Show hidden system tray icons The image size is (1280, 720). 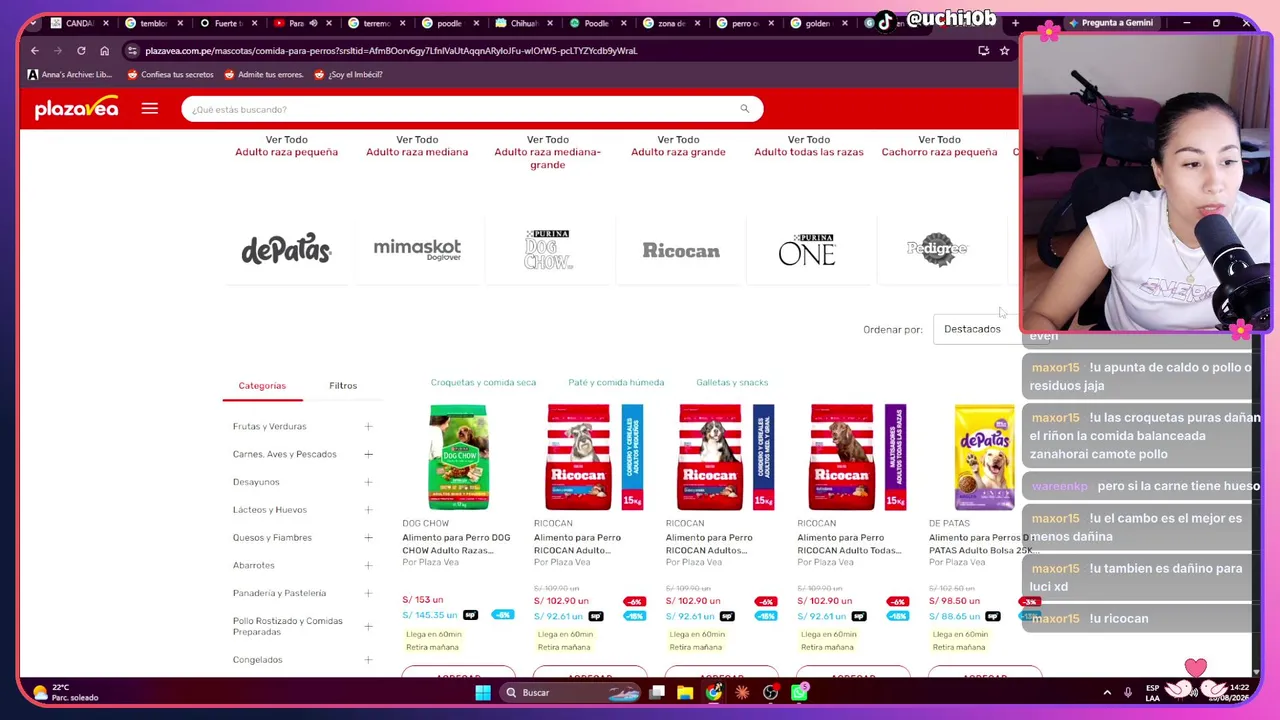tap(1107, 692)
